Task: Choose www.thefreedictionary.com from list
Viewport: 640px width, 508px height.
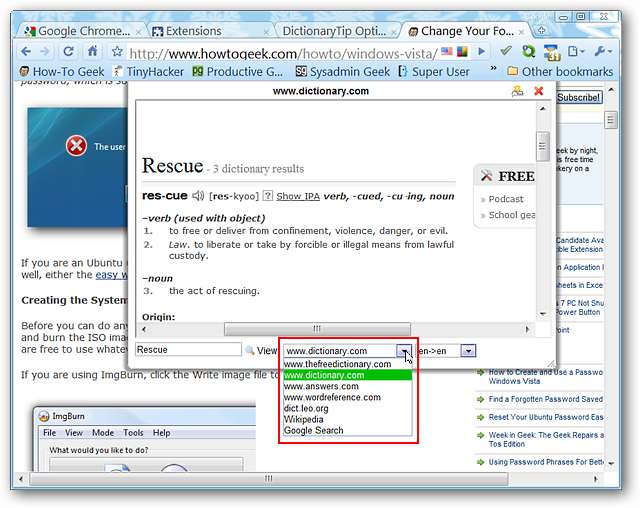Action: tap(347, 364)
